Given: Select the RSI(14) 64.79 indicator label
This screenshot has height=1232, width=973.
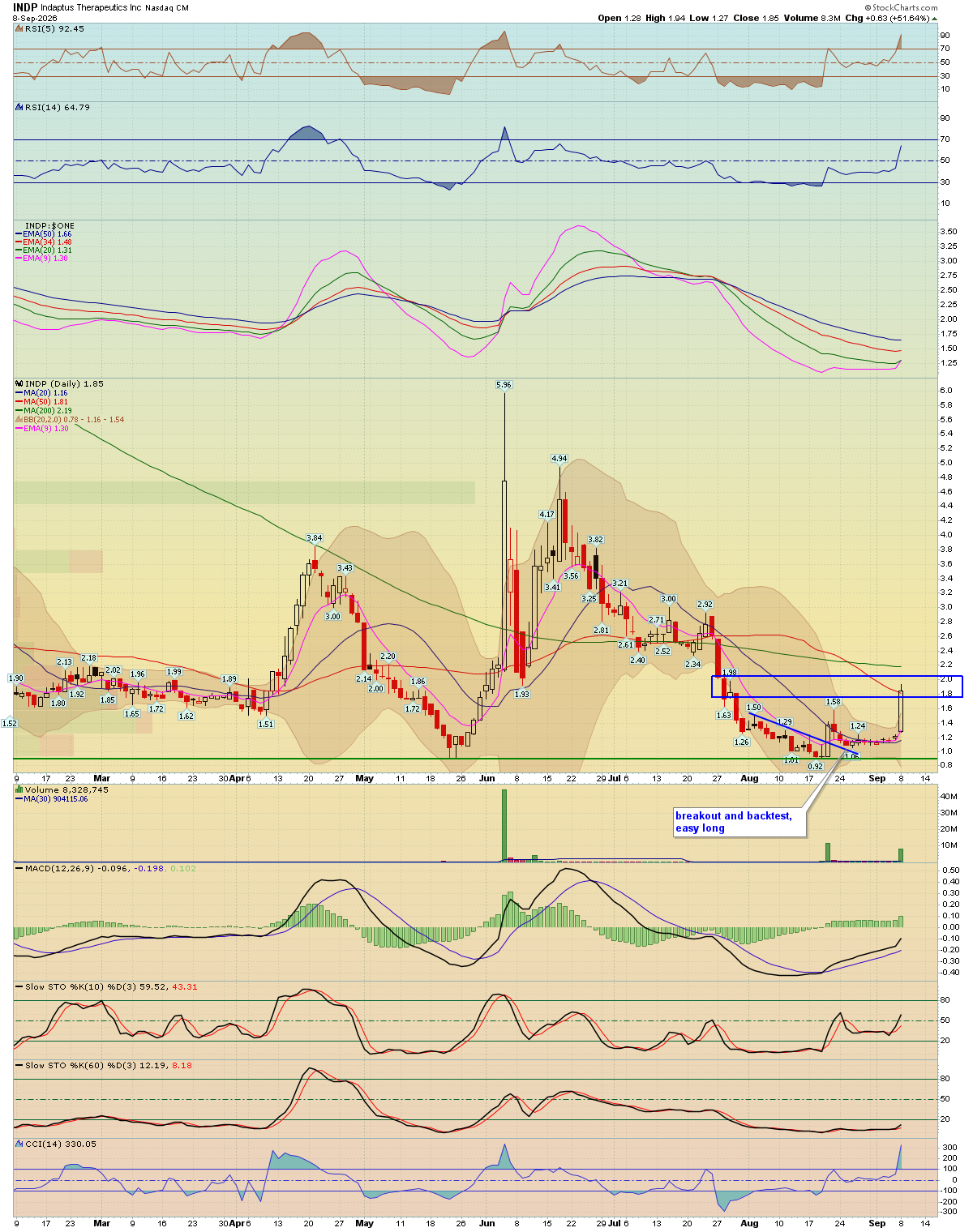Looking at the screenshot, I should pyautogui.click(x=57, y=107).
